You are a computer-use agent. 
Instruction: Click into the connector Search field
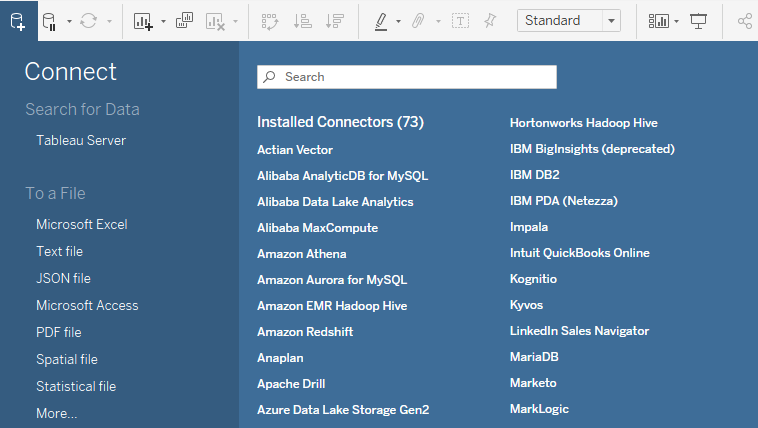tap(407, 77)
